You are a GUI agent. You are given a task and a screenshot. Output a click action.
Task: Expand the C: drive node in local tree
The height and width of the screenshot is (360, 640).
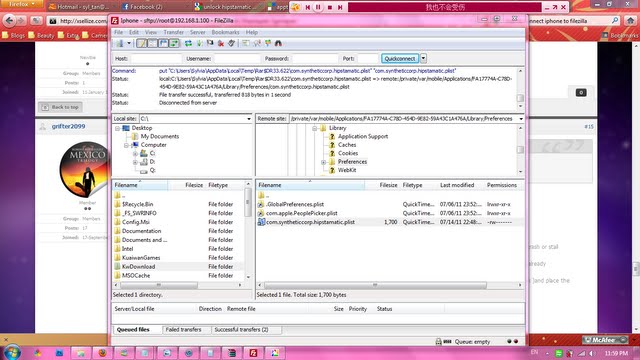pos(135,153)
